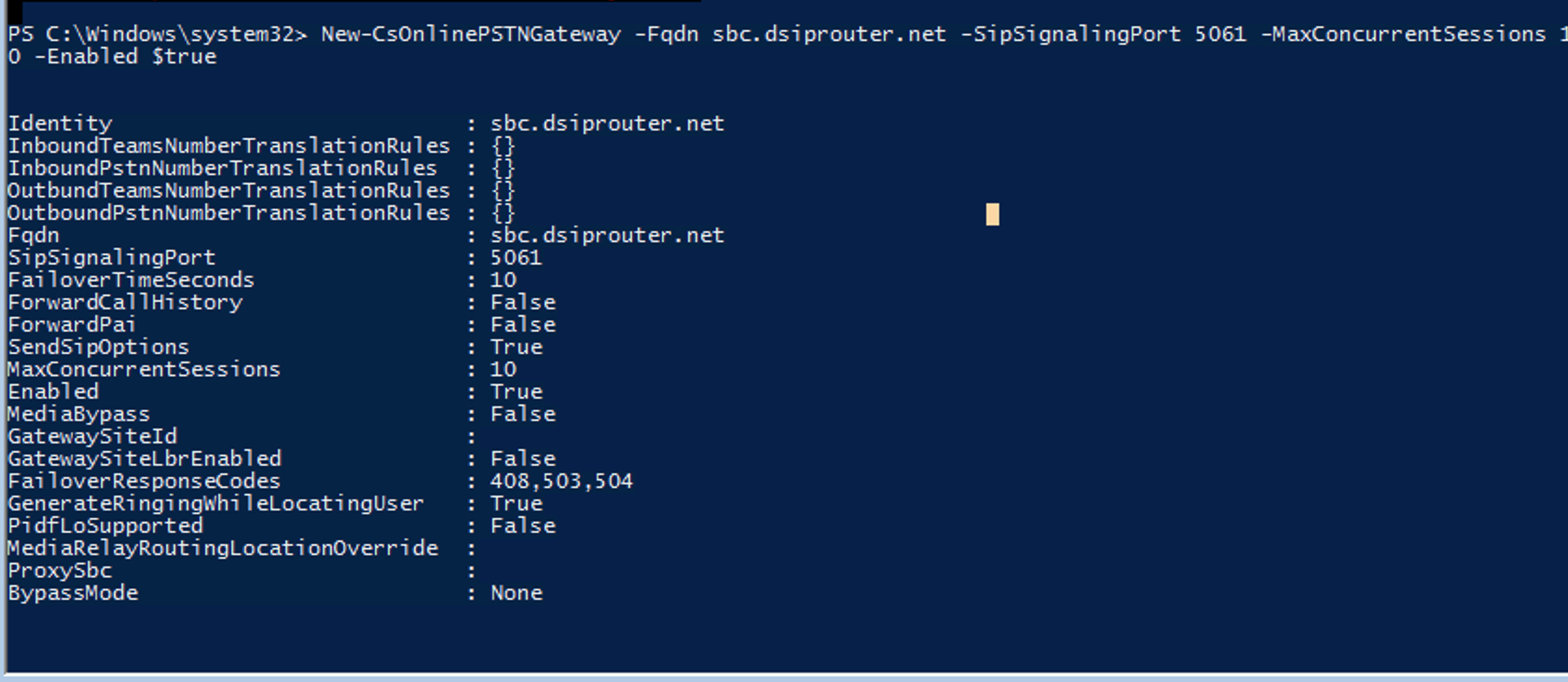Click the OutboundPstnNumberTranslationRules label
Screen dimensions: 1568x682
pos(228,213)
